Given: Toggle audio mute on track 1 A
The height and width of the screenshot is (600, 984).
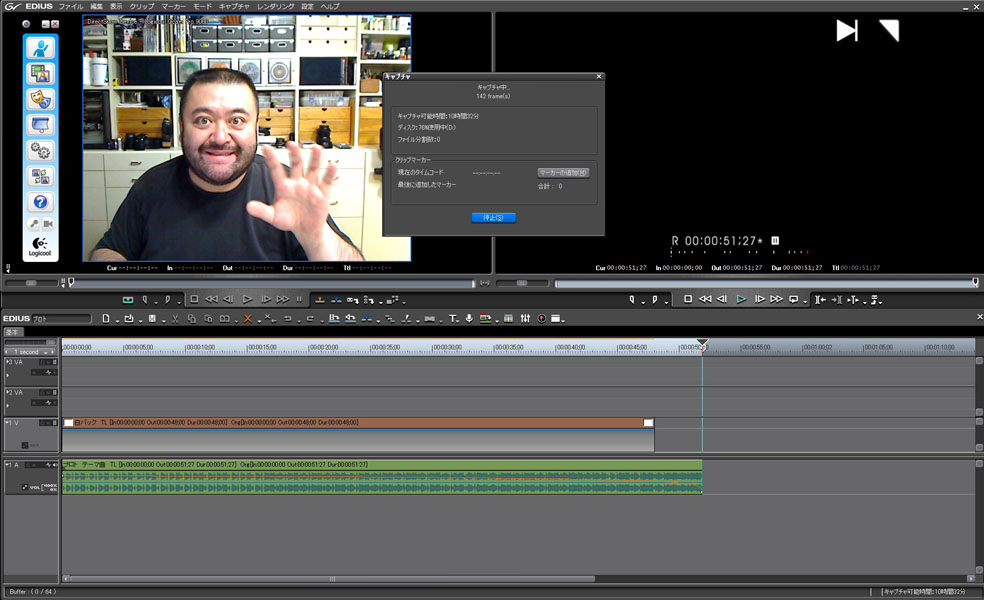Looking at the screenshot, I should (x=55, y=465).
